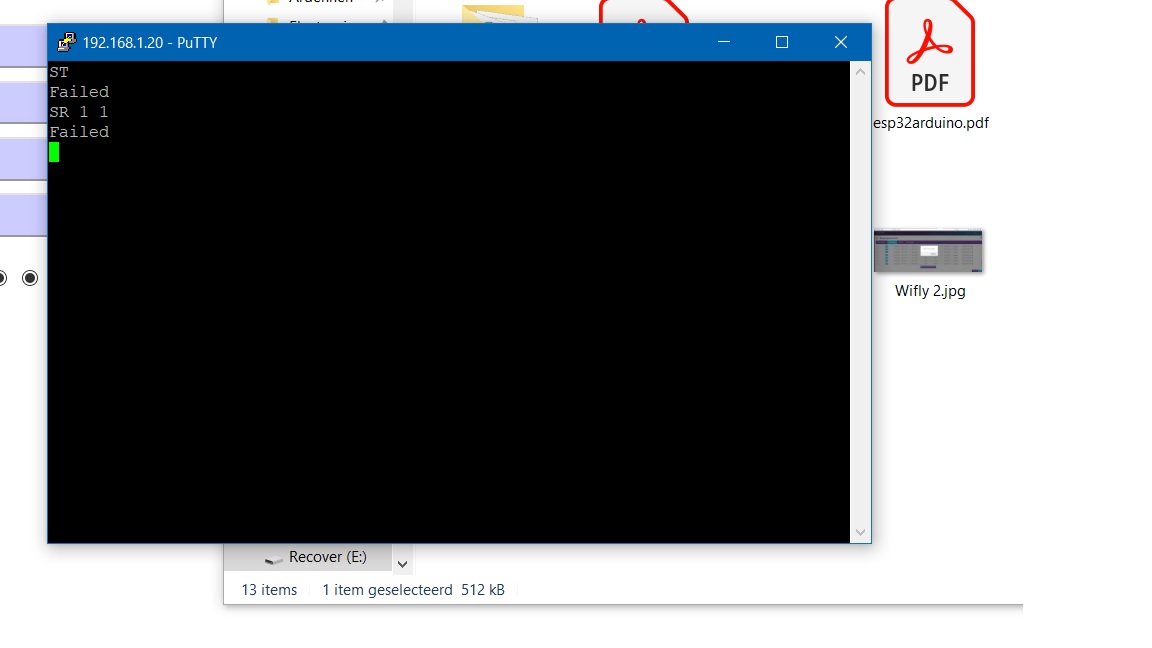Select the fully visible radio button left of PuTTY

click(x=30, y=278)
